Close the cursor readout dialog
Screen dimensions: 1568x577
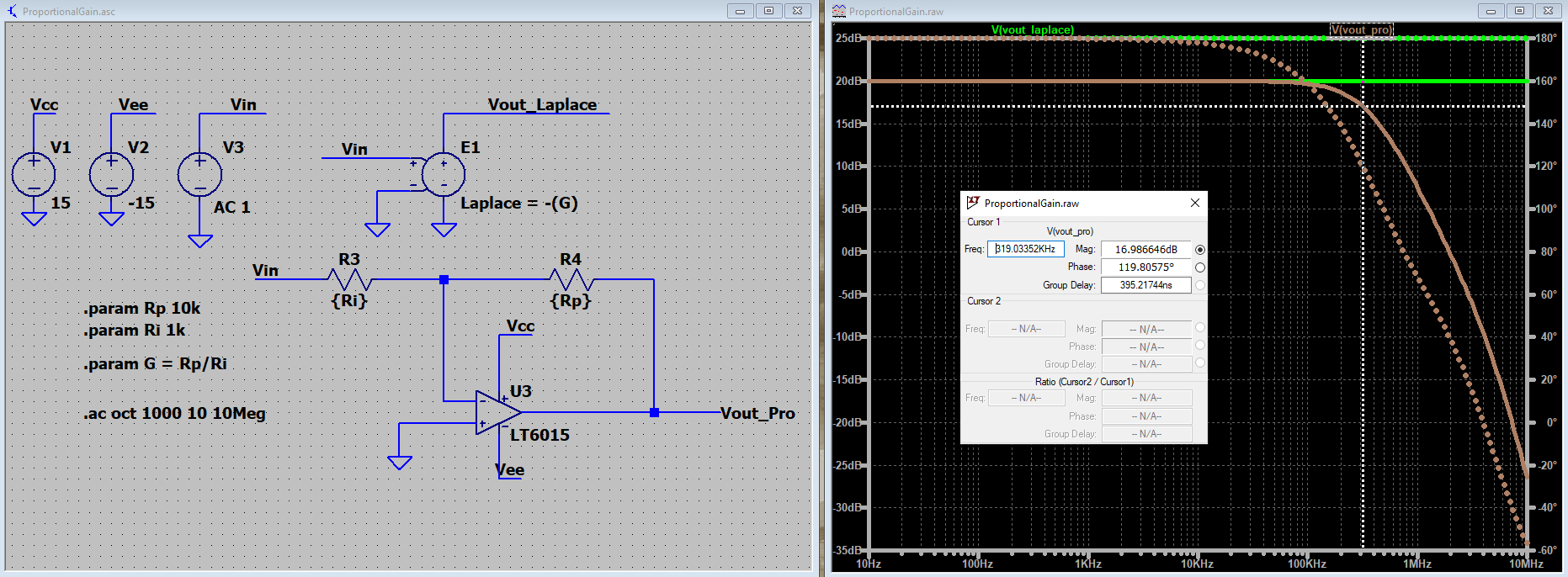tap(1194, 203)
